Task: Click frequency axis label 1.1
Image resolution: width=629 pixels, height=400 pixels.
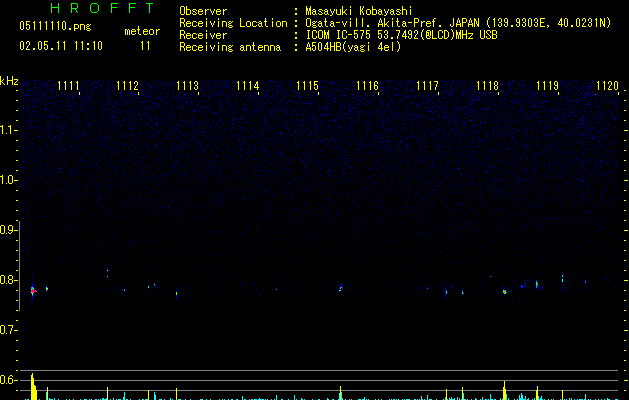Action: (8, 130)
